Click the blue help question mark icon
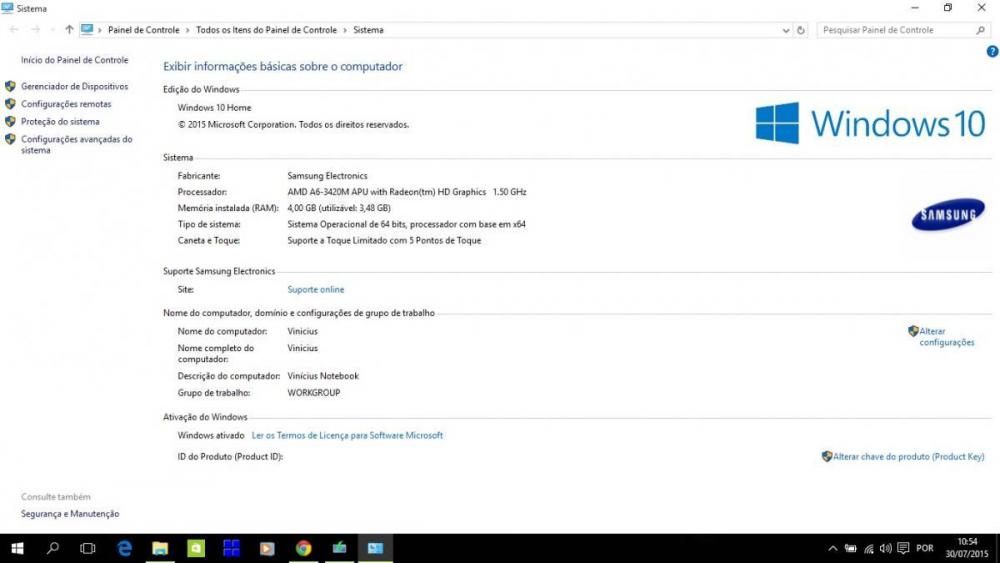 click(992, 51)
